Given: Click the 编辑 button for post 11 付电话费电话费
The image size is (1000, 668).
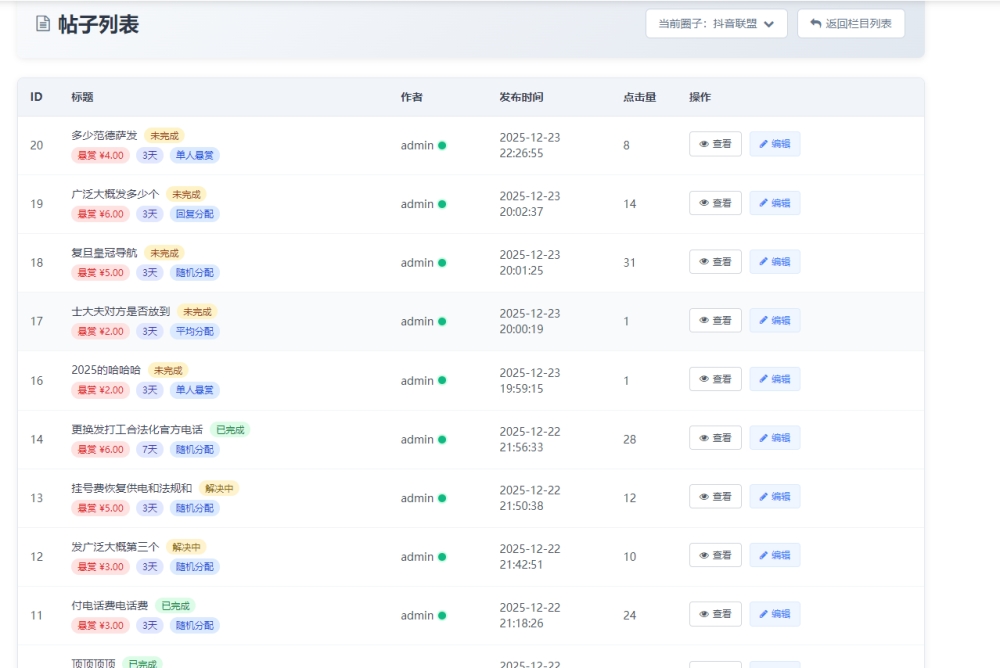Looking at the screenshot, I should pyautogui.click(x=774, y=614).
